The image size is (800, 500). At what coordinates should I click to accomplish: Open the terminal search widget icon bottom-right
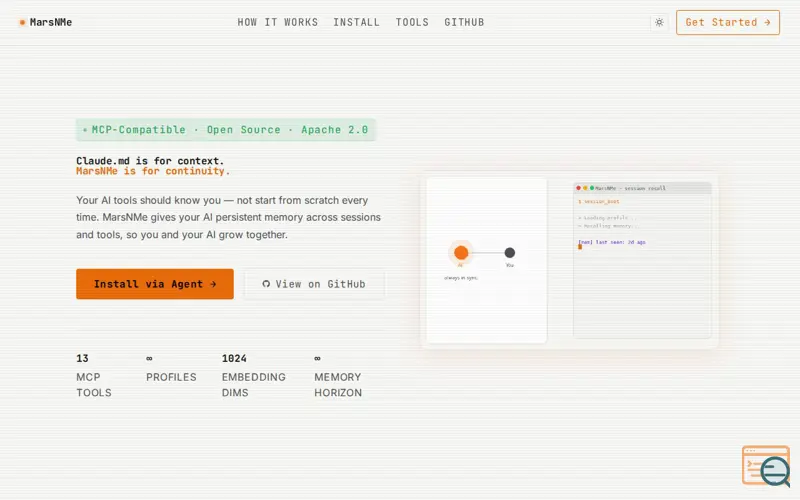(x=766, y=466)
